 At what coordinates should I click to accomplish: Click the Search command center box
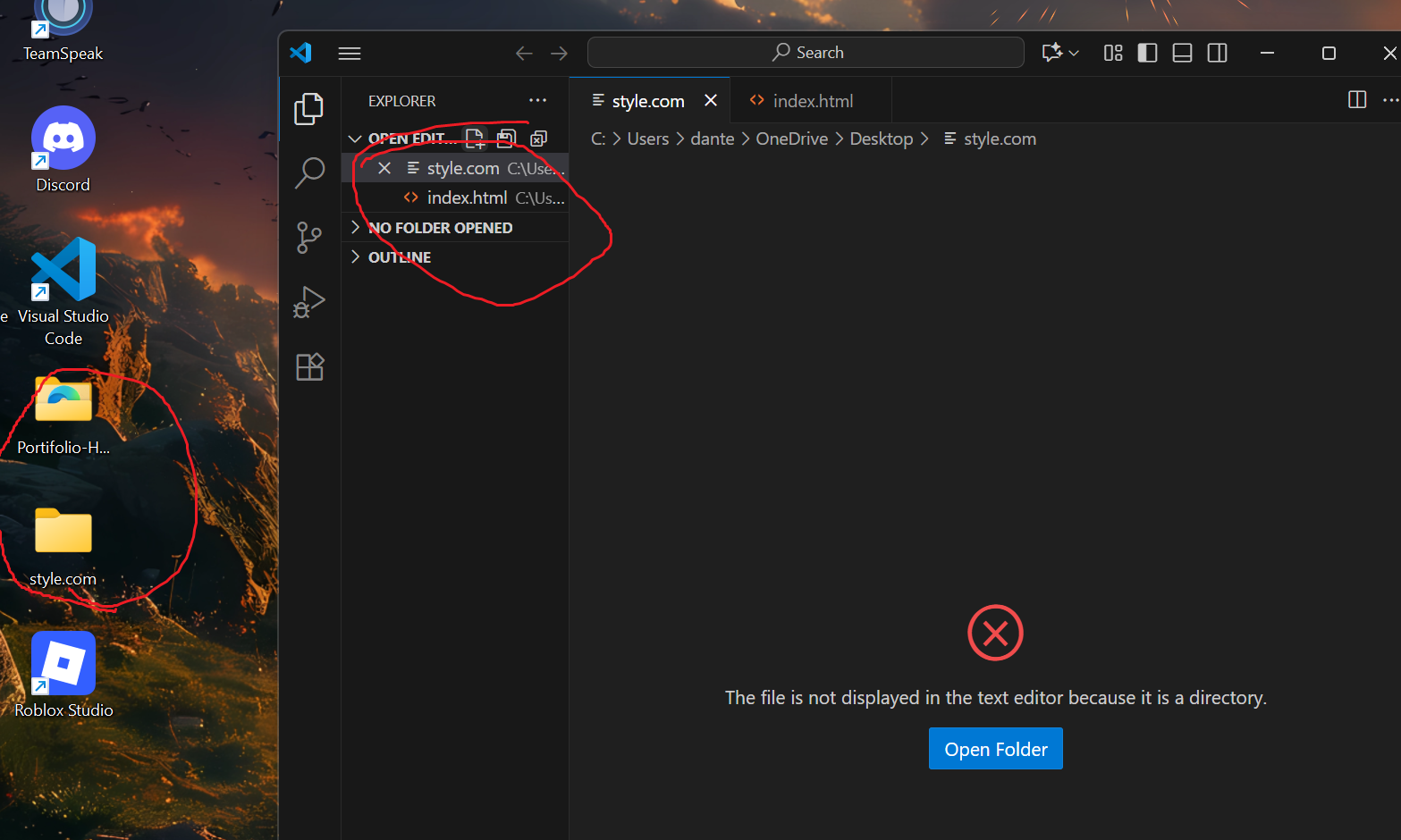806,53
